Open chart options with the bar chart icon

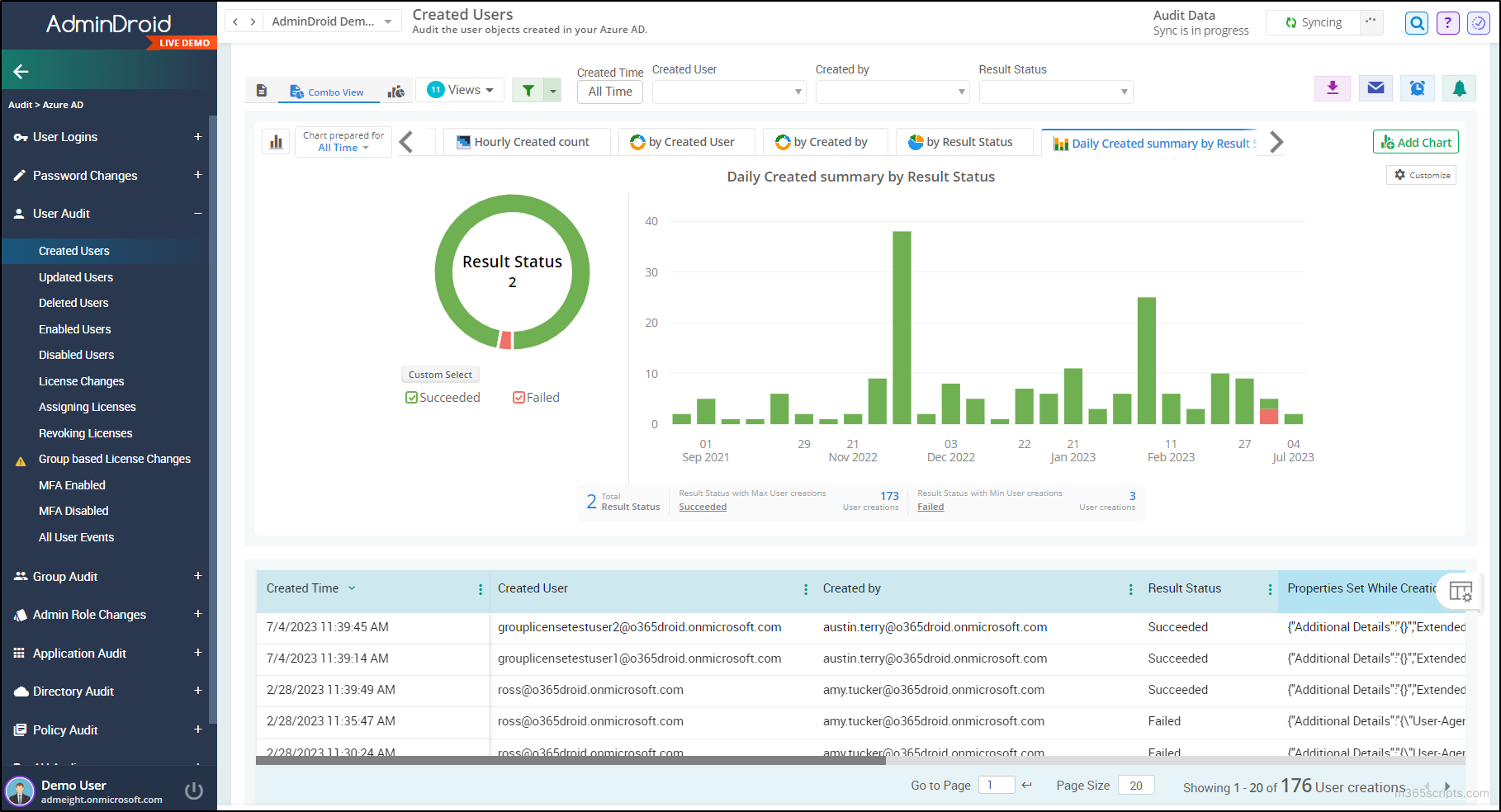[276, 141]
